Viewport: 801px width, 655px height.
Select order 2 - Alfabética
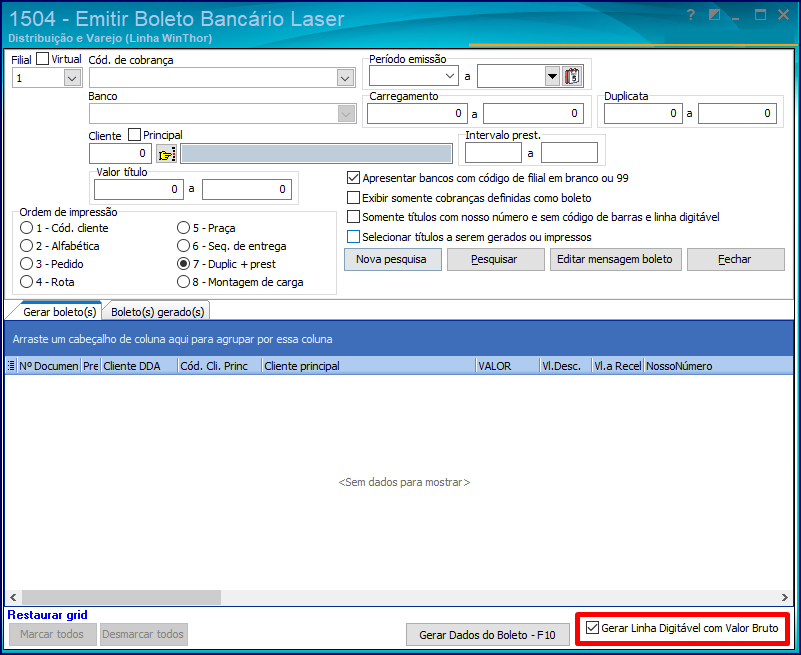click(x=27, y=246)
